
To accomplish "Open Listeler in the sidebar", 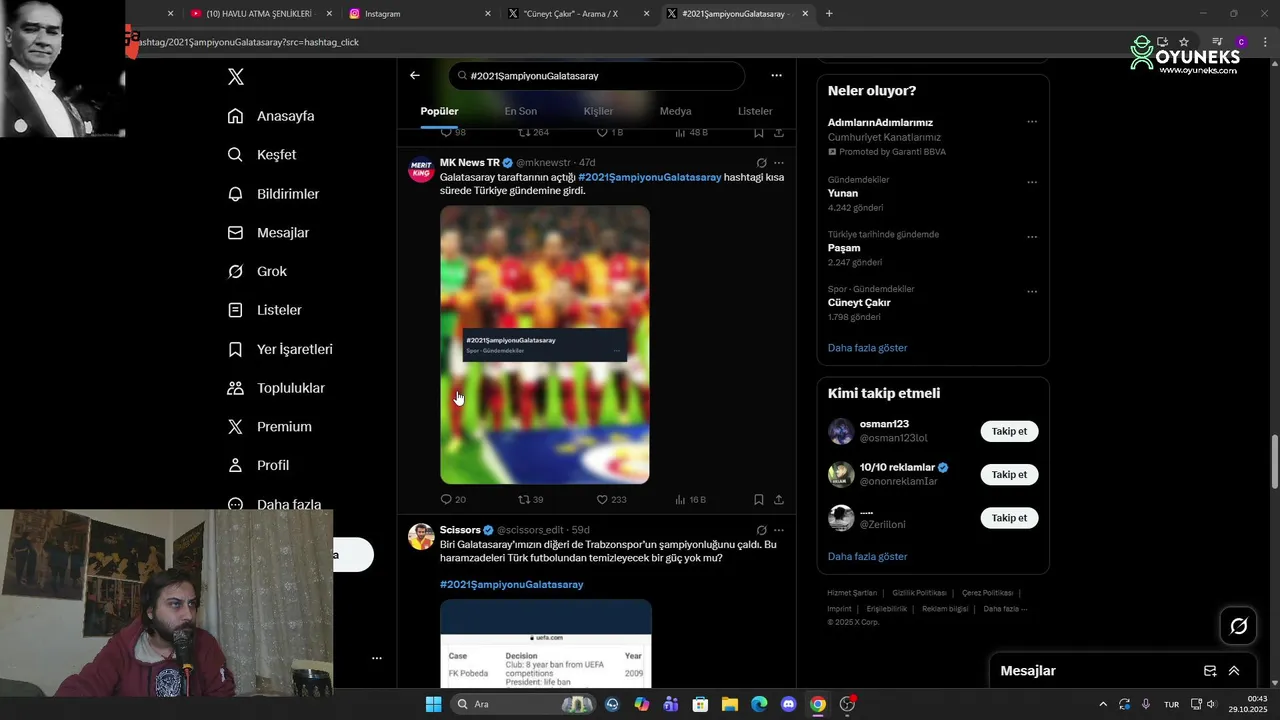I will pos(264,310).
